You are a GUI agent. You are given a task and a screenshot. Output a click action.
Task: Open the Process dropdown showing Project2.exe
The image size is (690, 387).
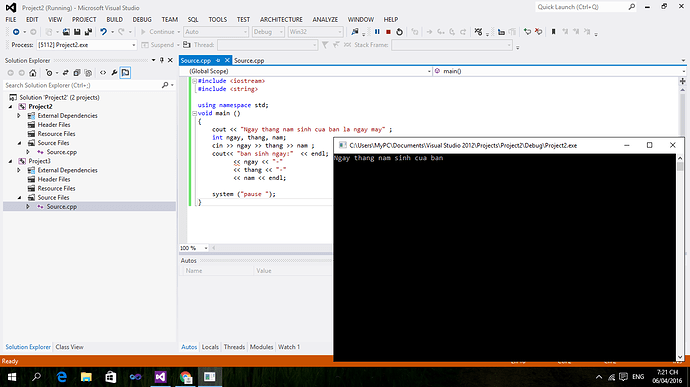(x=87, y=45)
